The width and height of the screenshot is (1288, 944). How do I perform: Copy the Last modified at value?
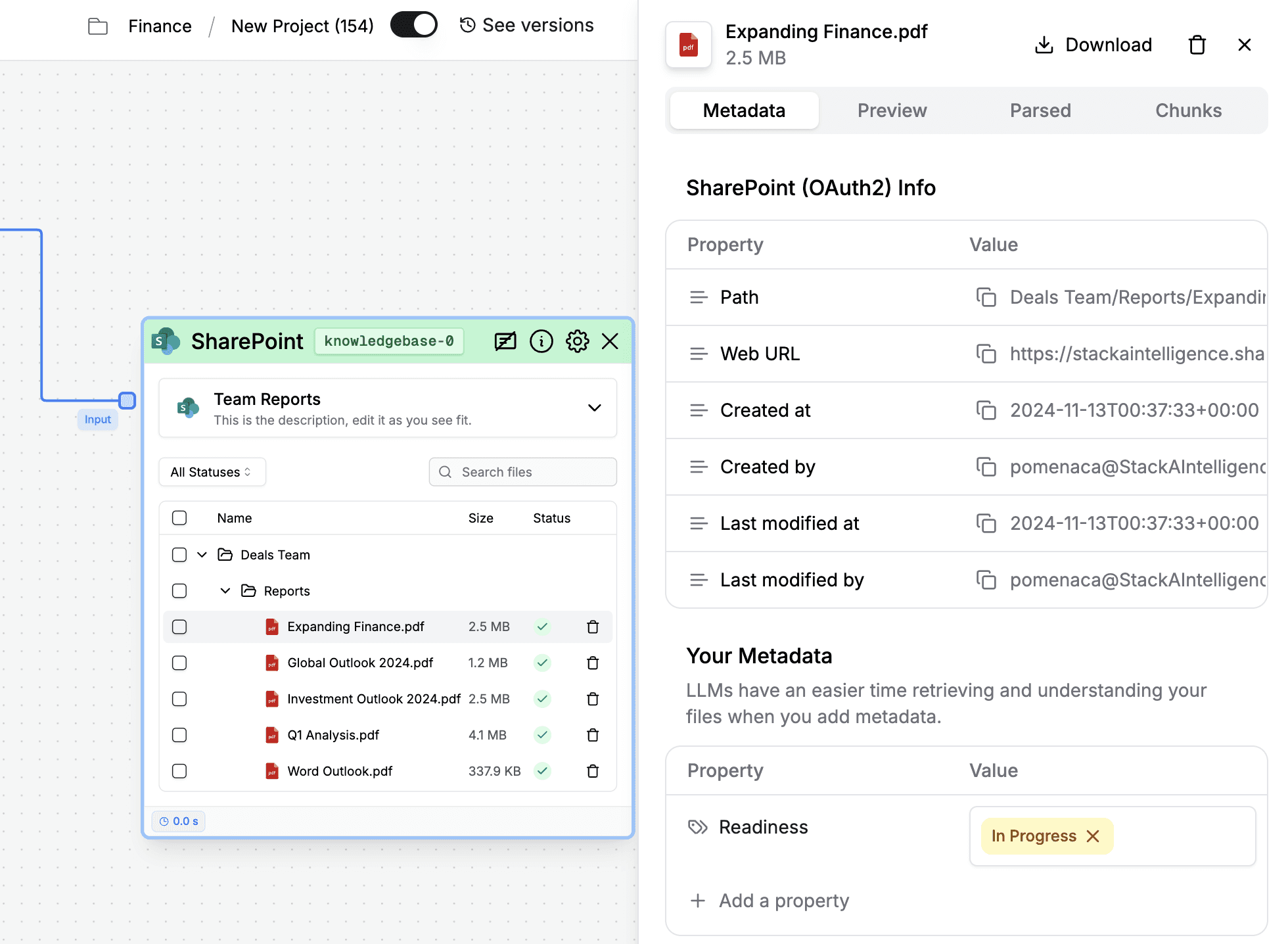tap(986, 523)
